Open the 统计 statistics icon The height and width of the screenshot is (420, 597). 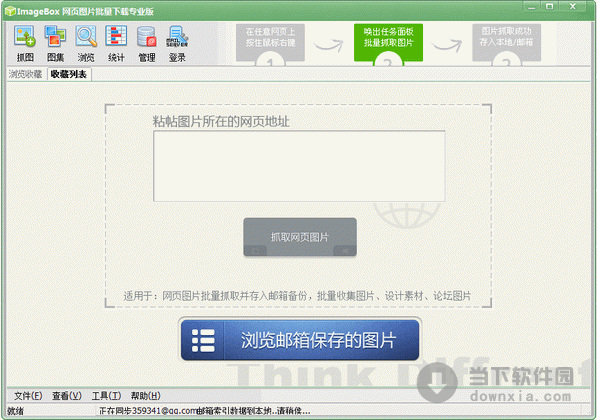click(116, 43)
